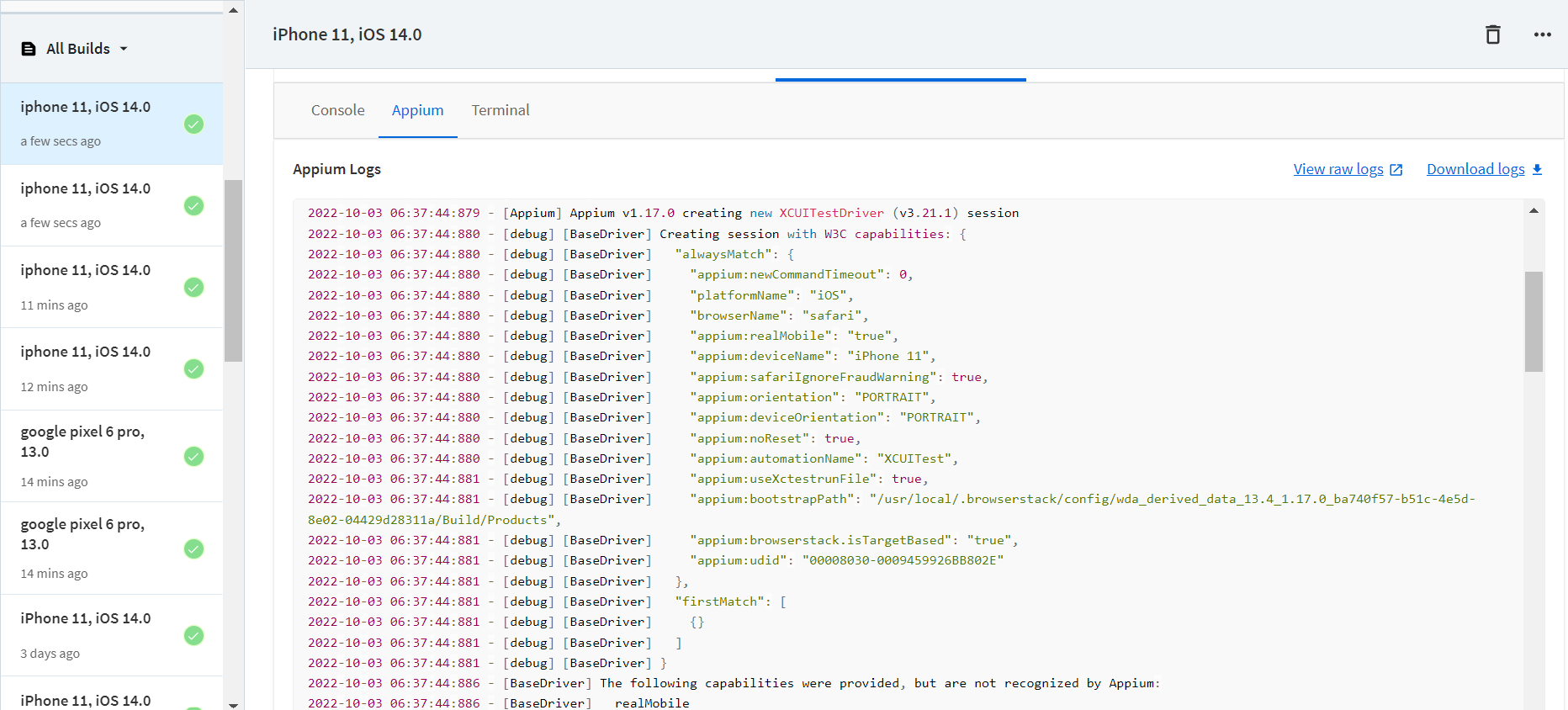
Task: Click the passed checkmark icon on the 12 mins ago build
Action: (193, 369)
